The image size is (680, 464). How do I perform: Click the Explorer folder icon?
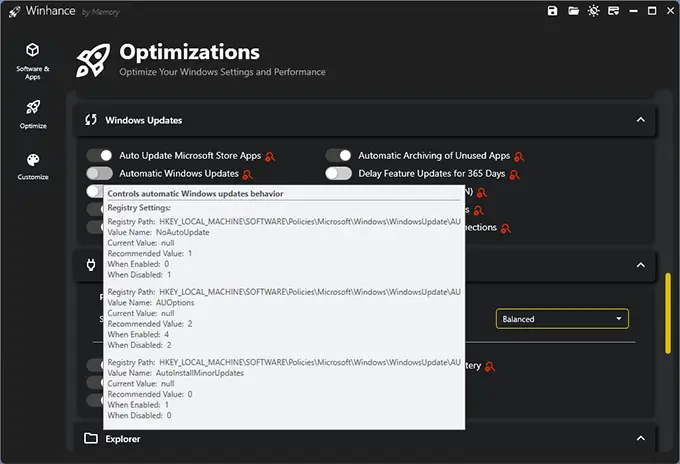pyautogui.click(x=91, y=438)
